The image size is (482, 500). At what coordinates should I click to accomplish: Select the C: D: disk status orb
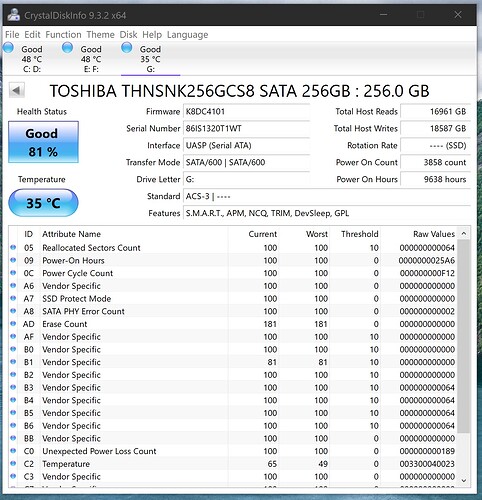[x=8, y=48]
